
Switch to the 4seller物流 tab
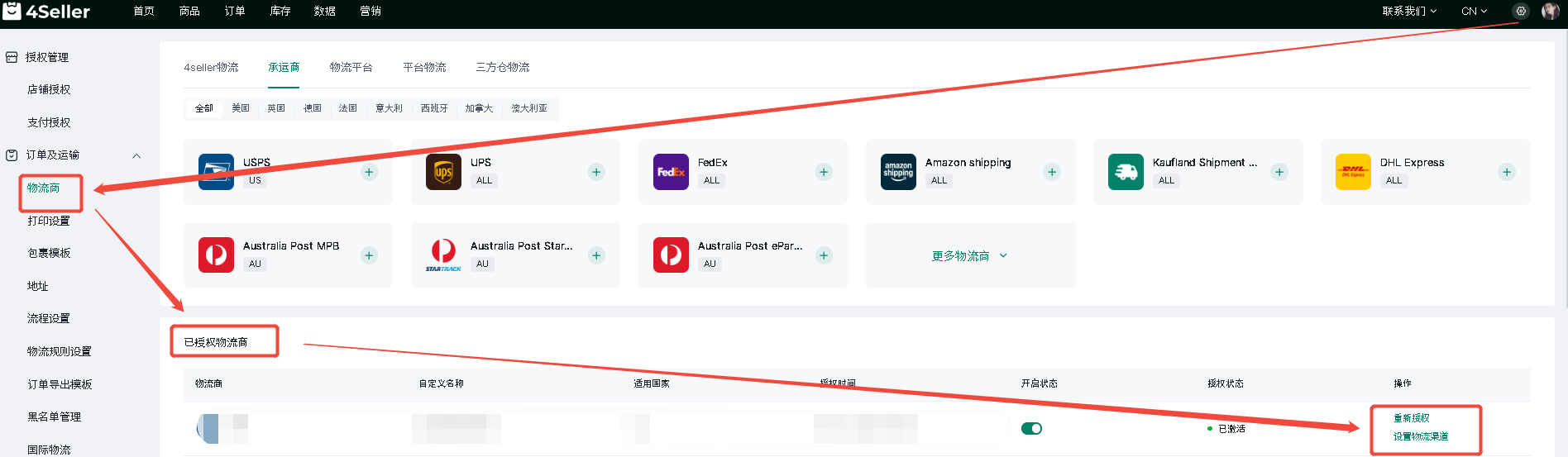(x=211, y=67)
